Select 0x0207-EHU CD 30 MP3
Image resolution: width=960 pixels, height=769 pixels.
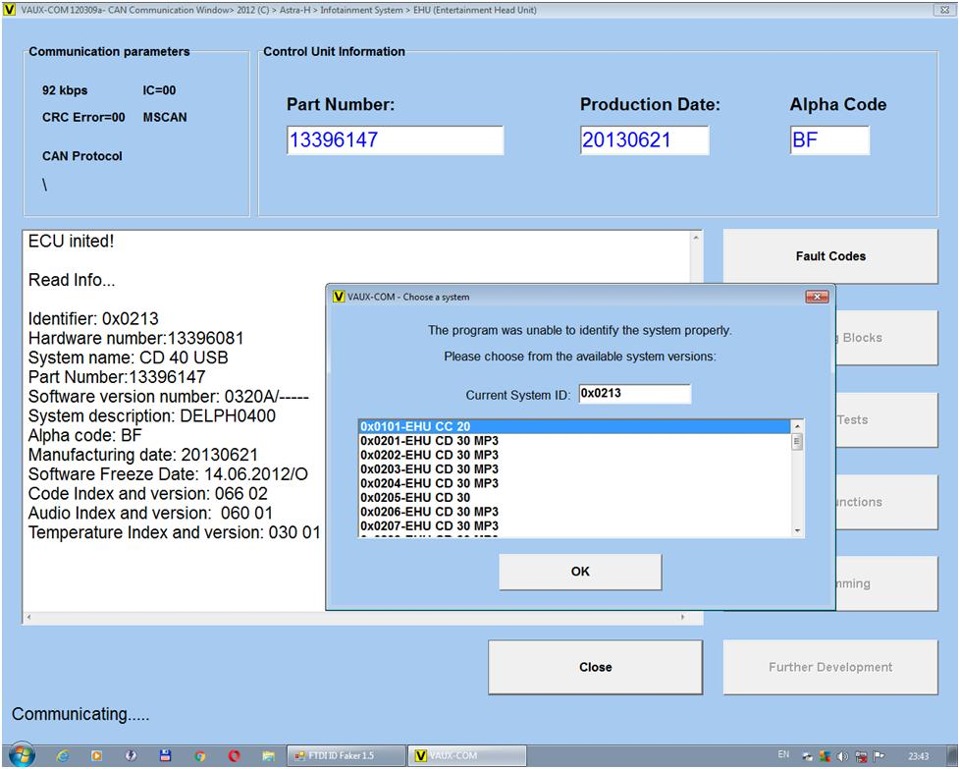point(574,525)
